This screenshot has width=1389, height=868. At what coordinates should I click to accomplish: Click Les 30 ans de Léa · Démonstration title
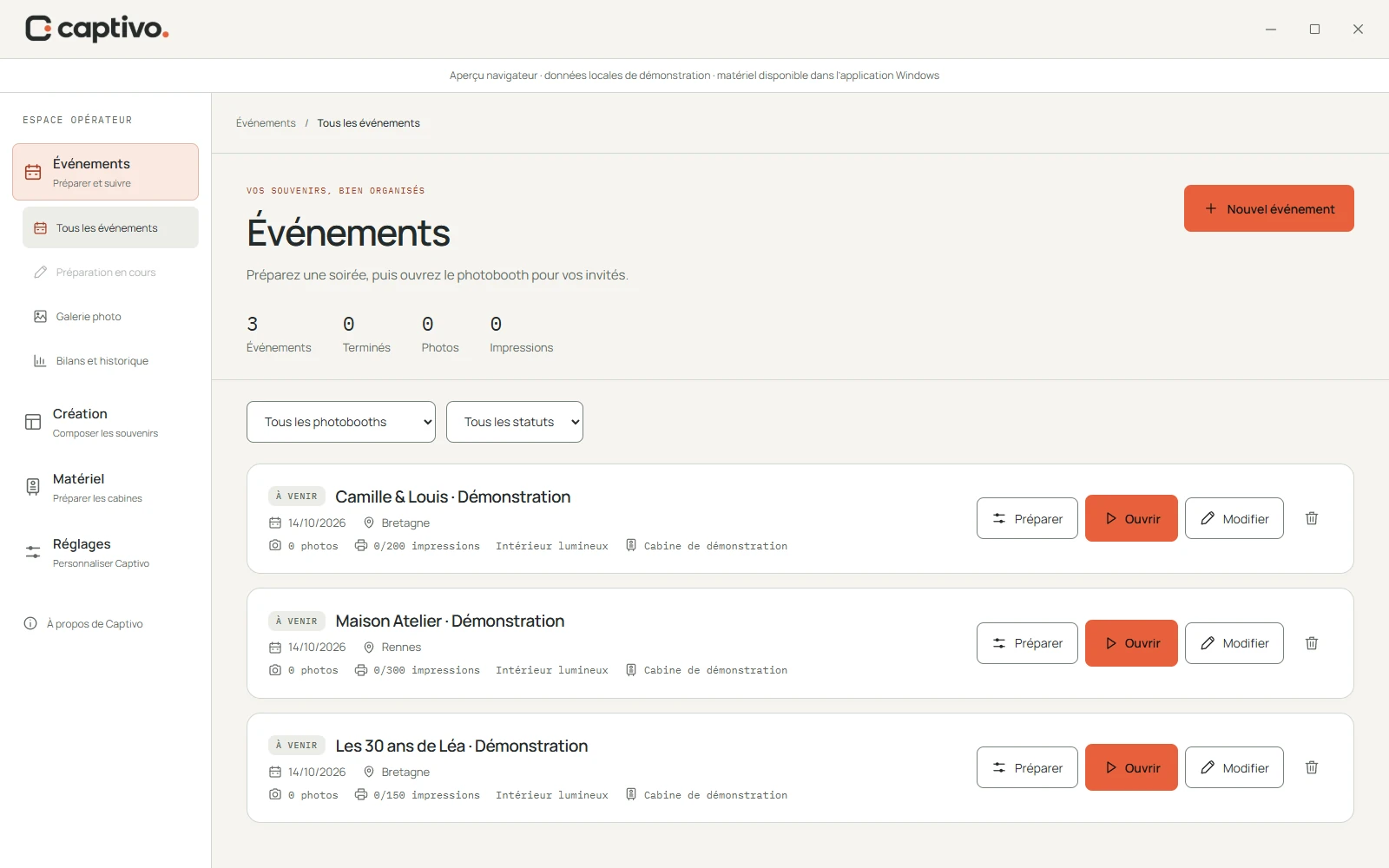click(x=462, y=746)
